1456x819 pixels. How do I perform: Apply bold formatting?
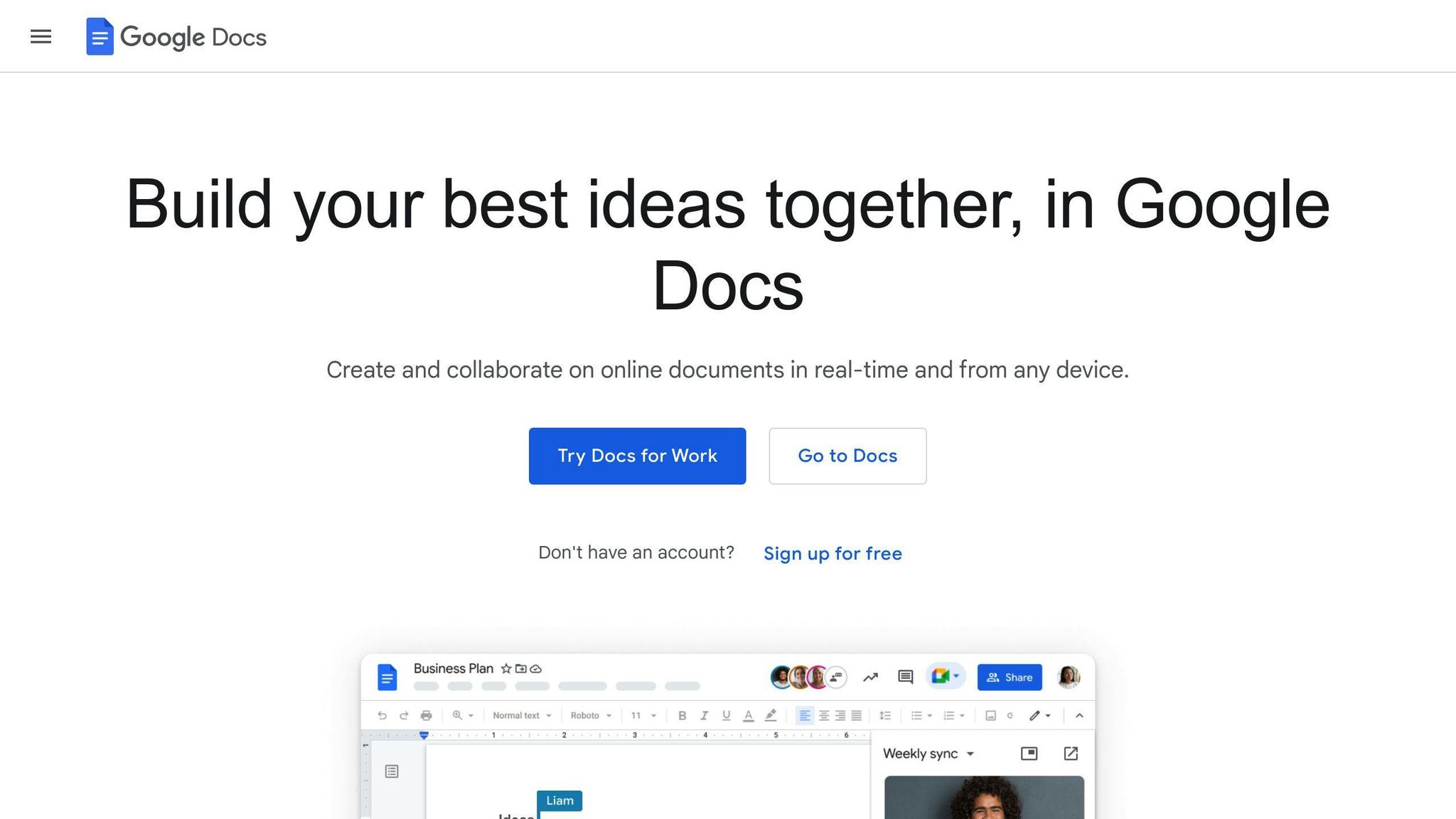click(x=682, y=715)
